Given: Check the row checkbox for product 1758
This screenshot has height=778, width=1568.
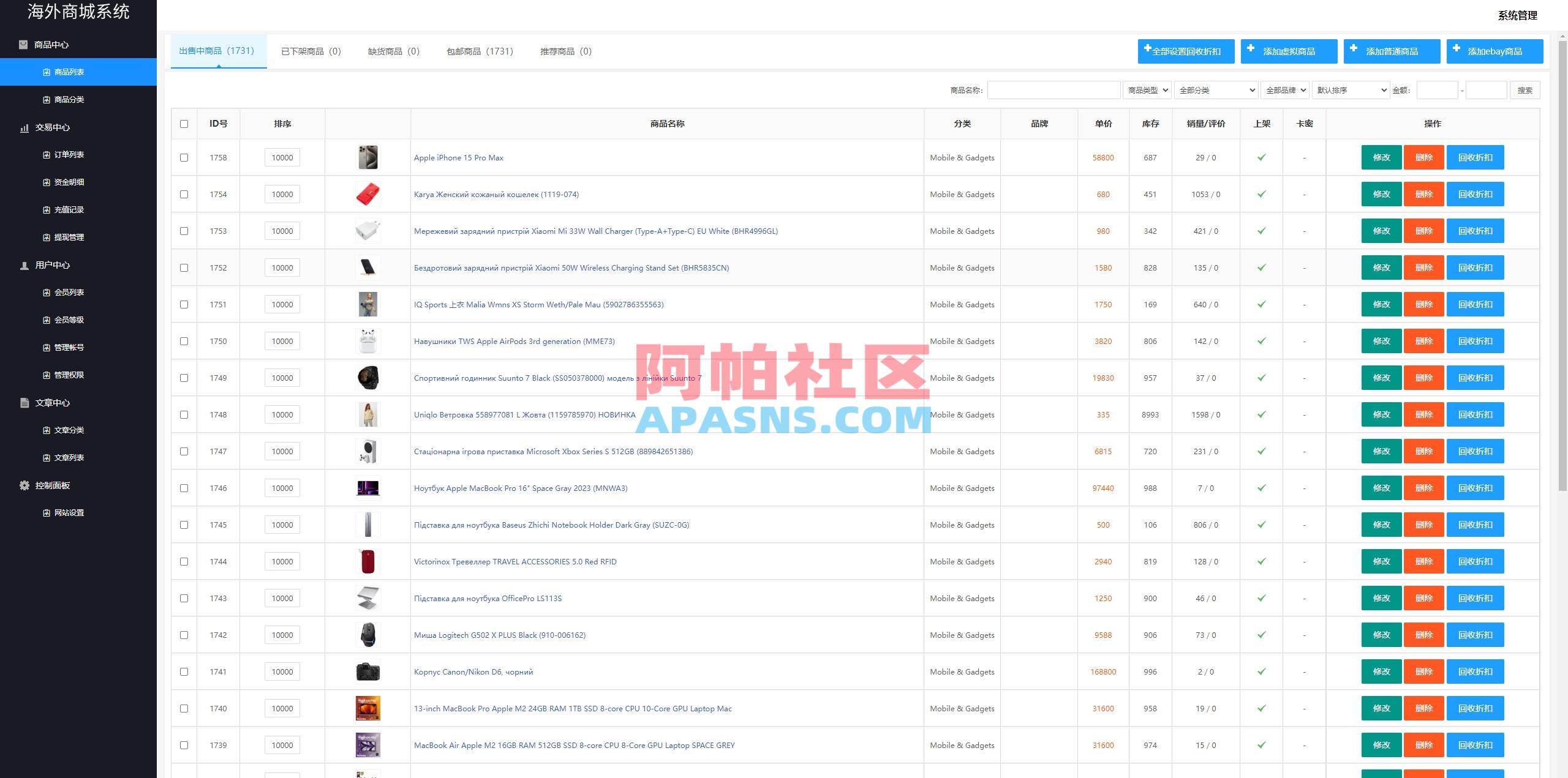Looking at the screenshot, I should tap(183, 157).
